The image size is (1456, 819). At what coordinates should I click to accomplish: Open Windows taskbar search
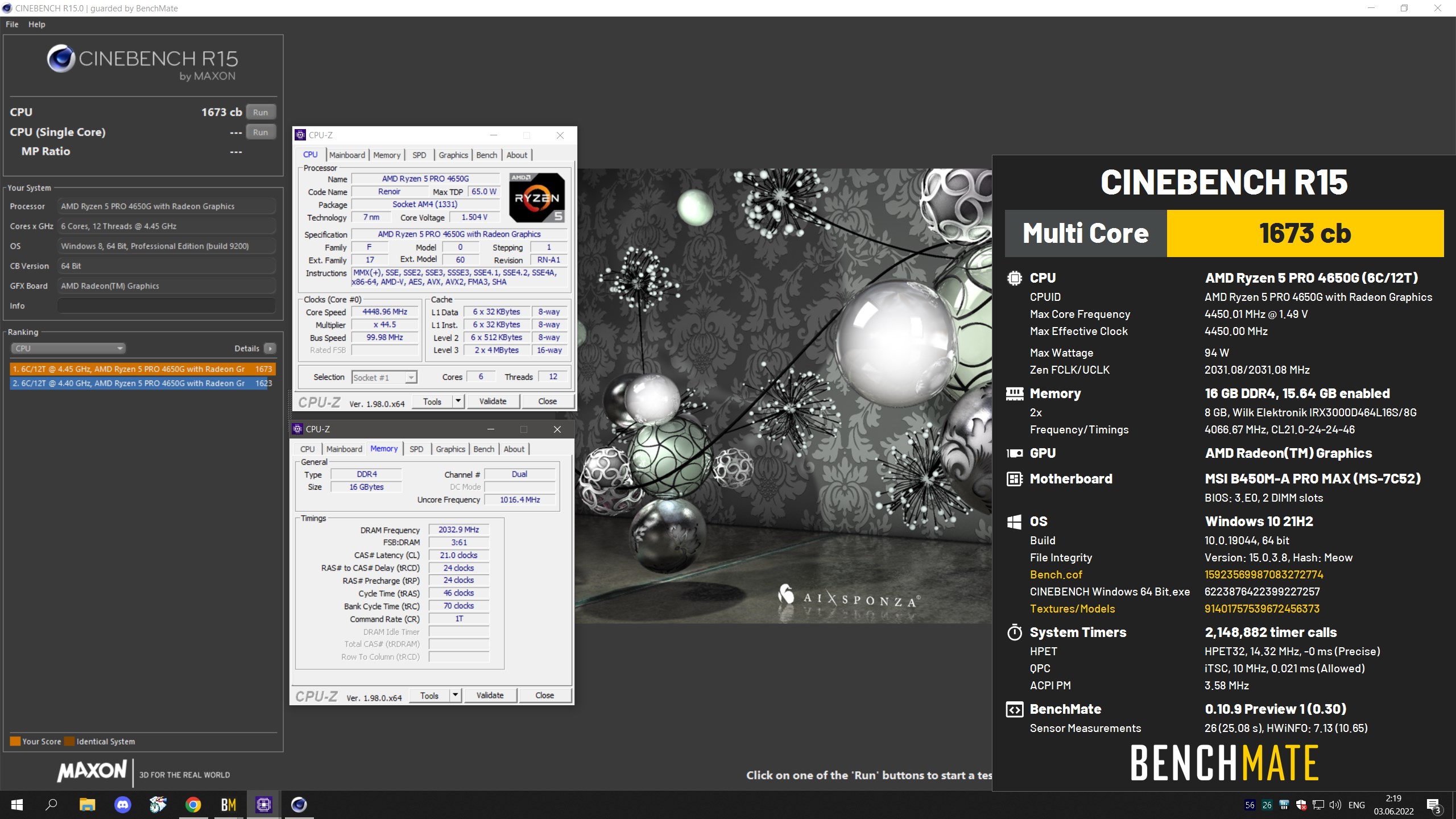pos(51,805)
